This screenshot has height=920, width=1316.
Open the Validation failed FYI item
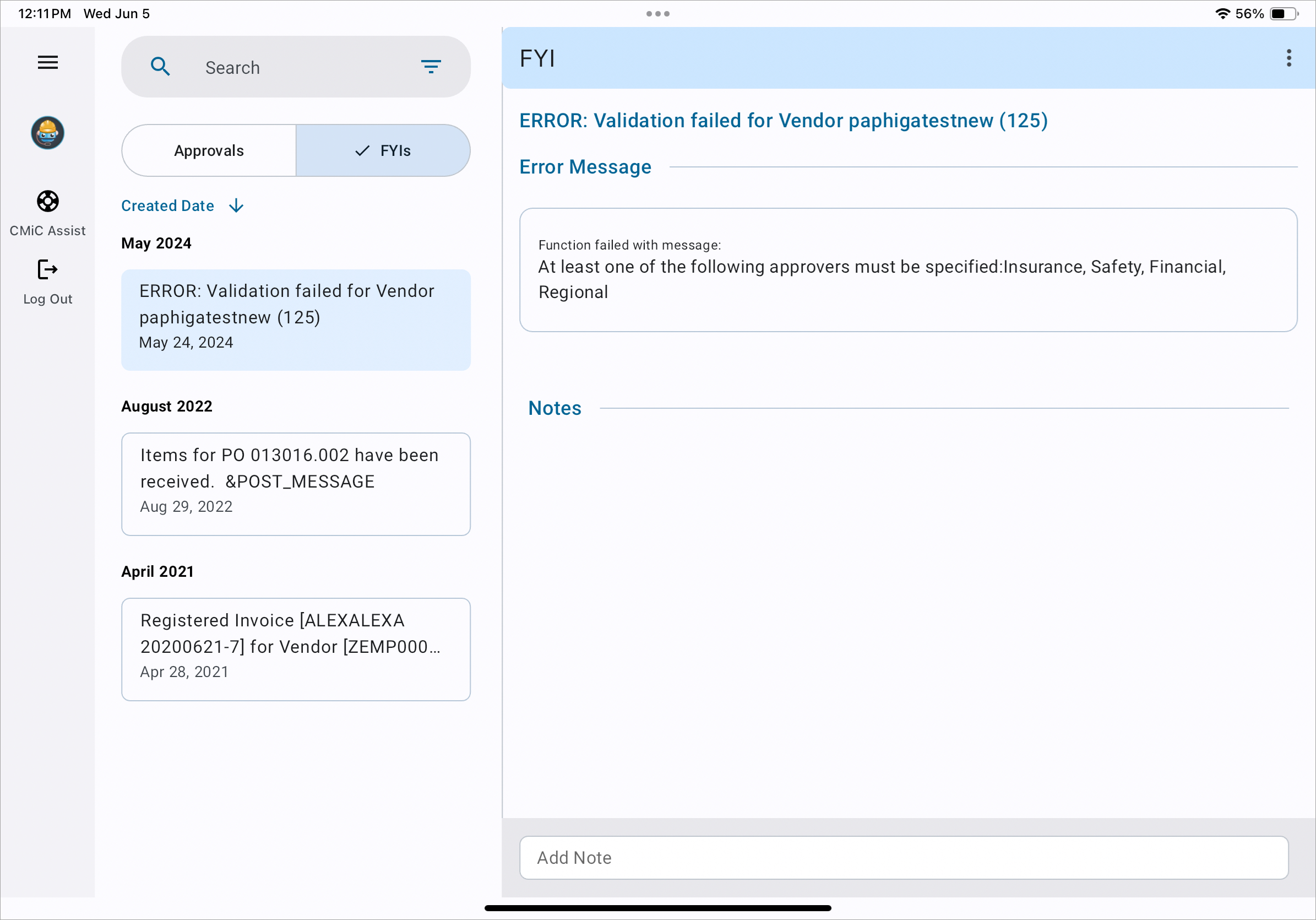pyautogui.click(x=296, y=320)
